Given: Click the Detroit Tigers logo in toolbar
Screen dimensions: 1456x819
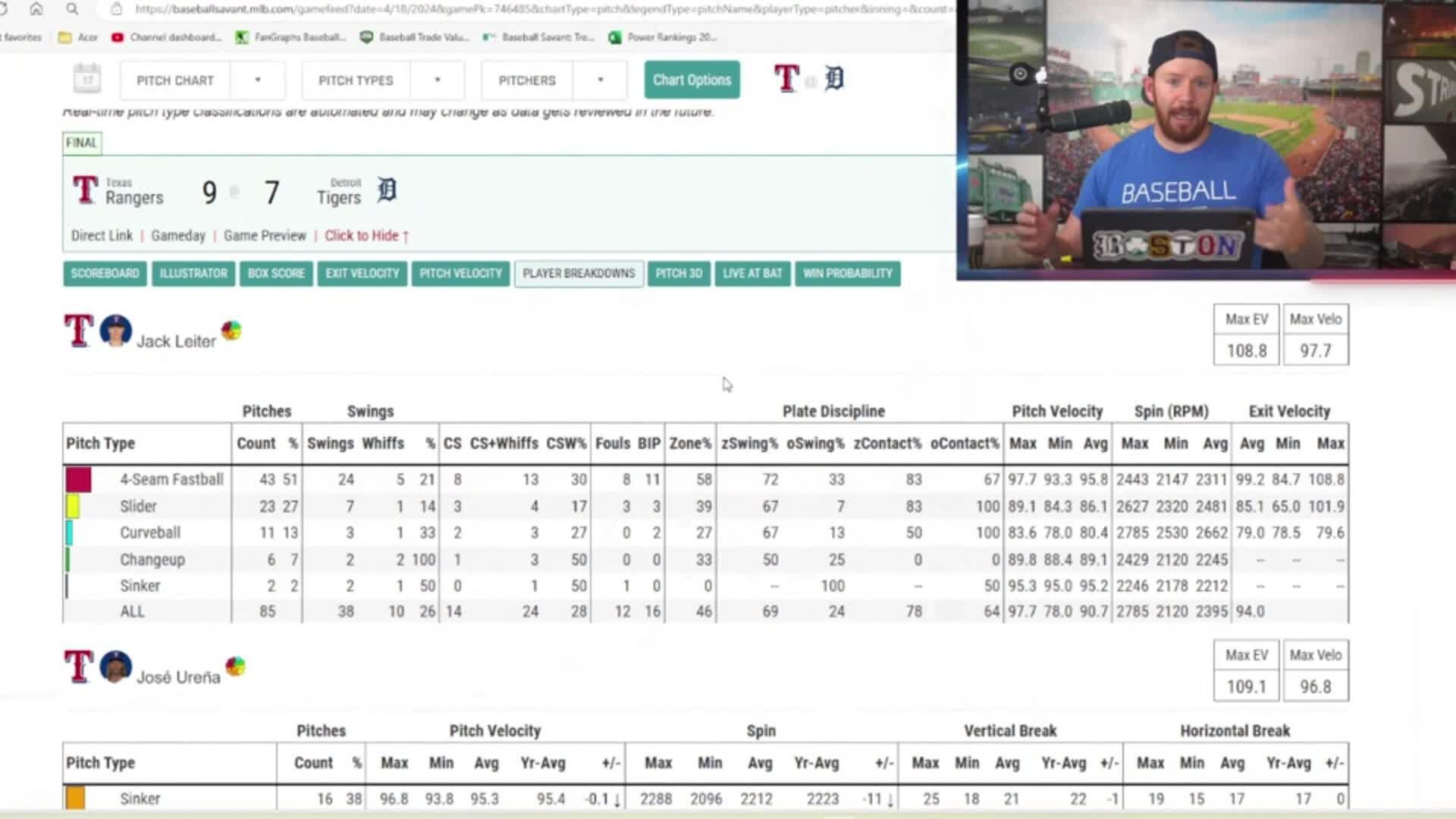Looking at the screenshot, I should click(x=834, y=78).
